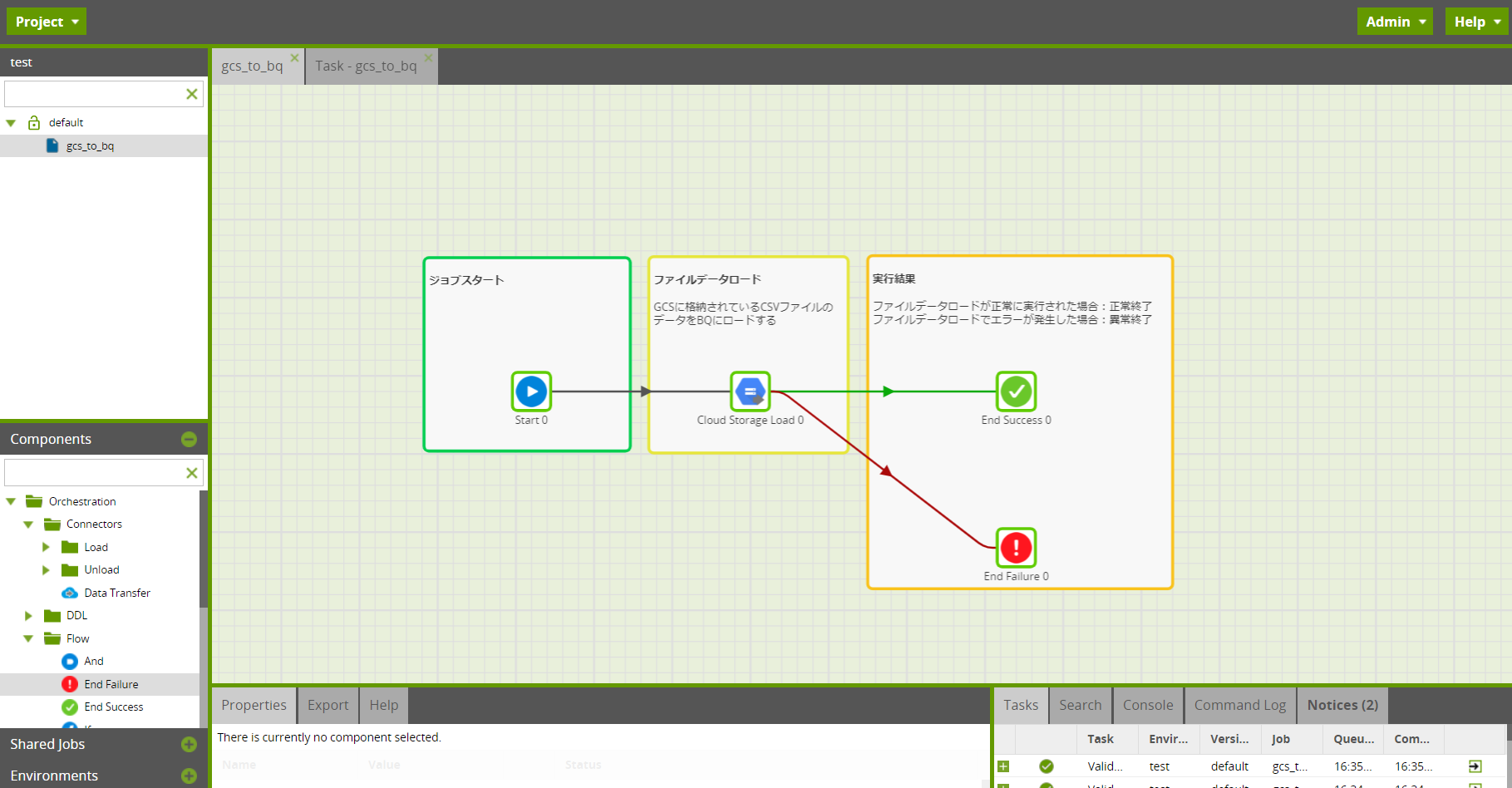Click the Shared Jobs panel header
1512x788 pixels.
coord(104,744)
